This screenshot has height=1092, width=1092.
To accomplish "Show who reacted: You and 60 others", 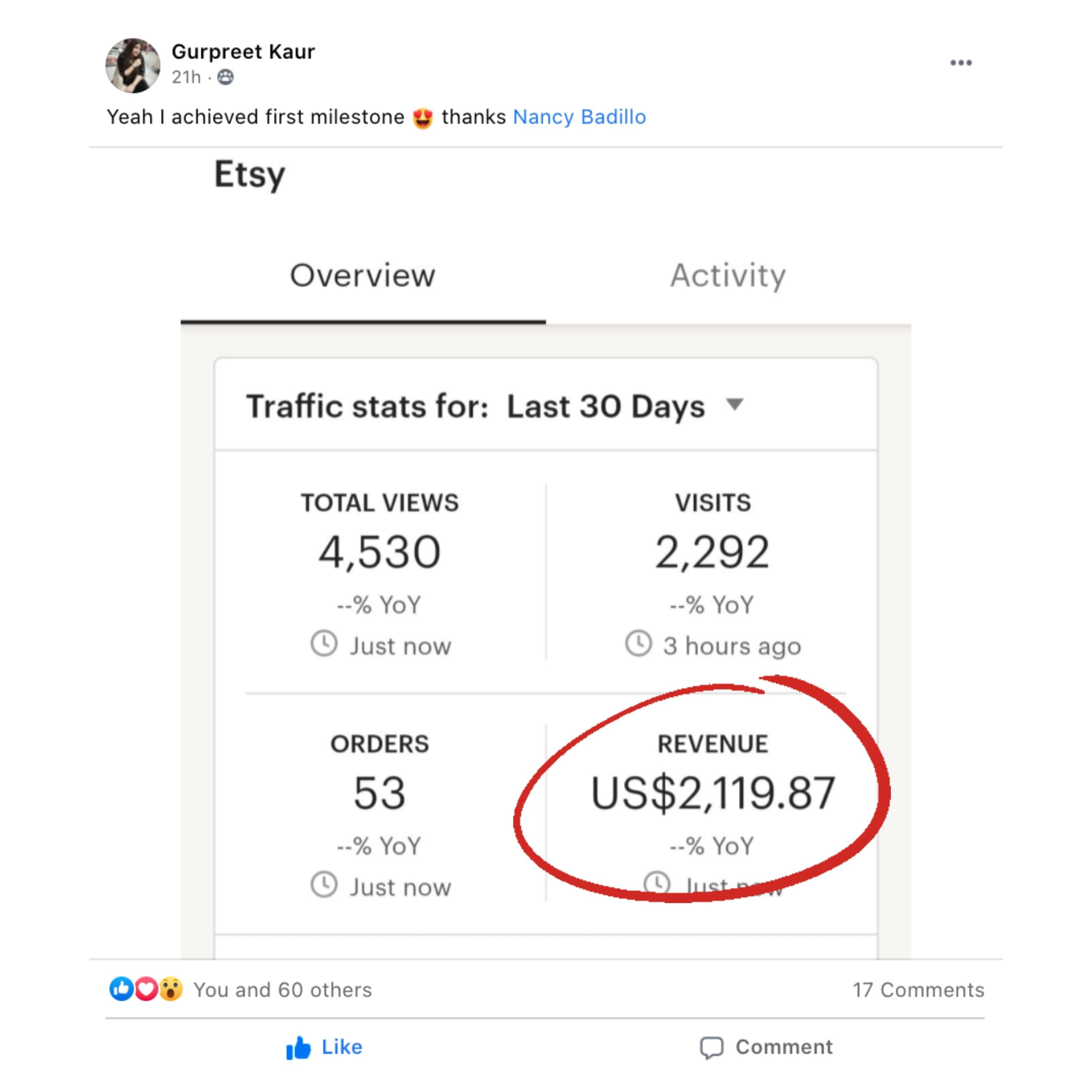I will [x=282, y=990].
